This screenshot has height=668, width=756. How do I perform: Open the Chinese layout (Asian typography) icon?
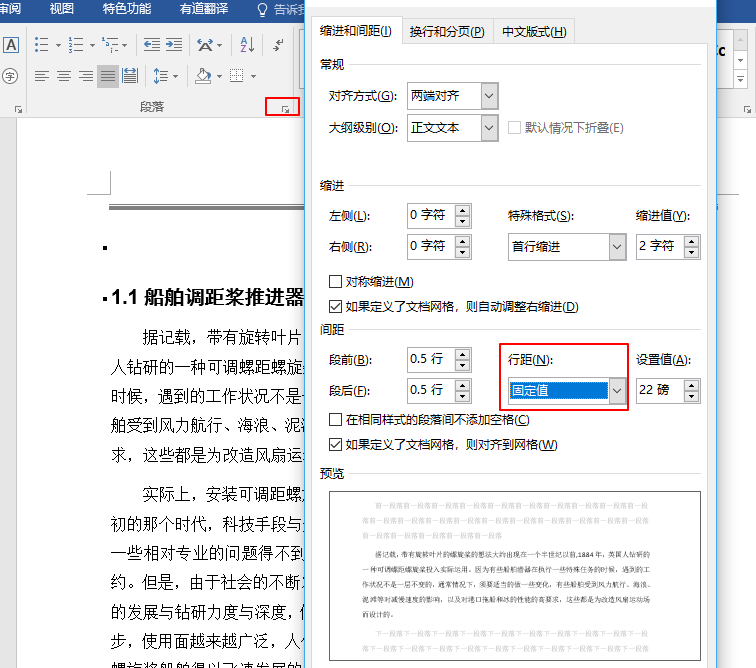click(x=205, y=45)
